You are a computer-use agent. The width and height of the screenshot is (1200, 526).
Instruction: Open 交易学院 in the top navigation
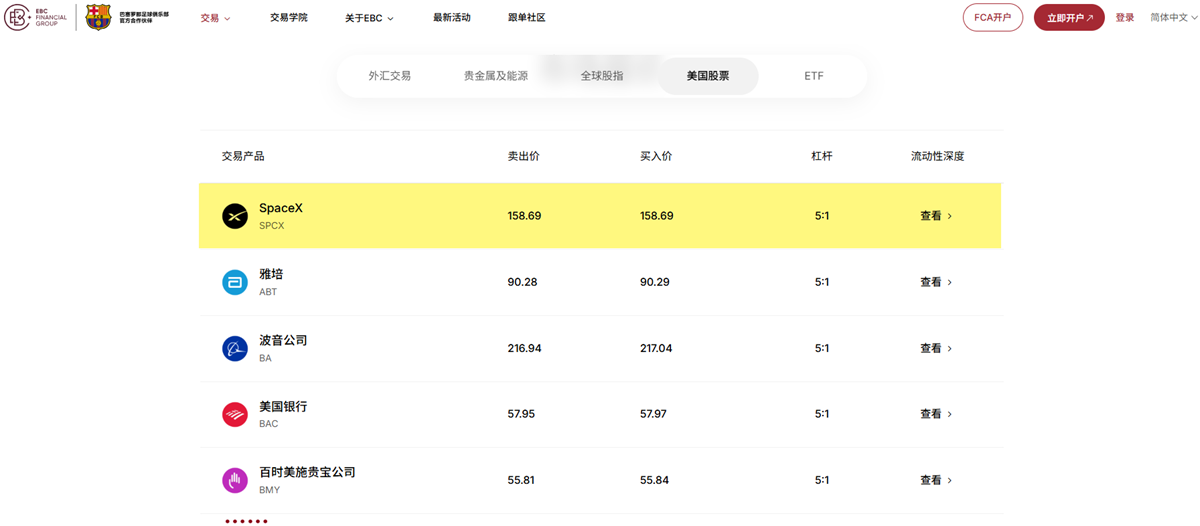pyautogui.click(x=289, y=18)
